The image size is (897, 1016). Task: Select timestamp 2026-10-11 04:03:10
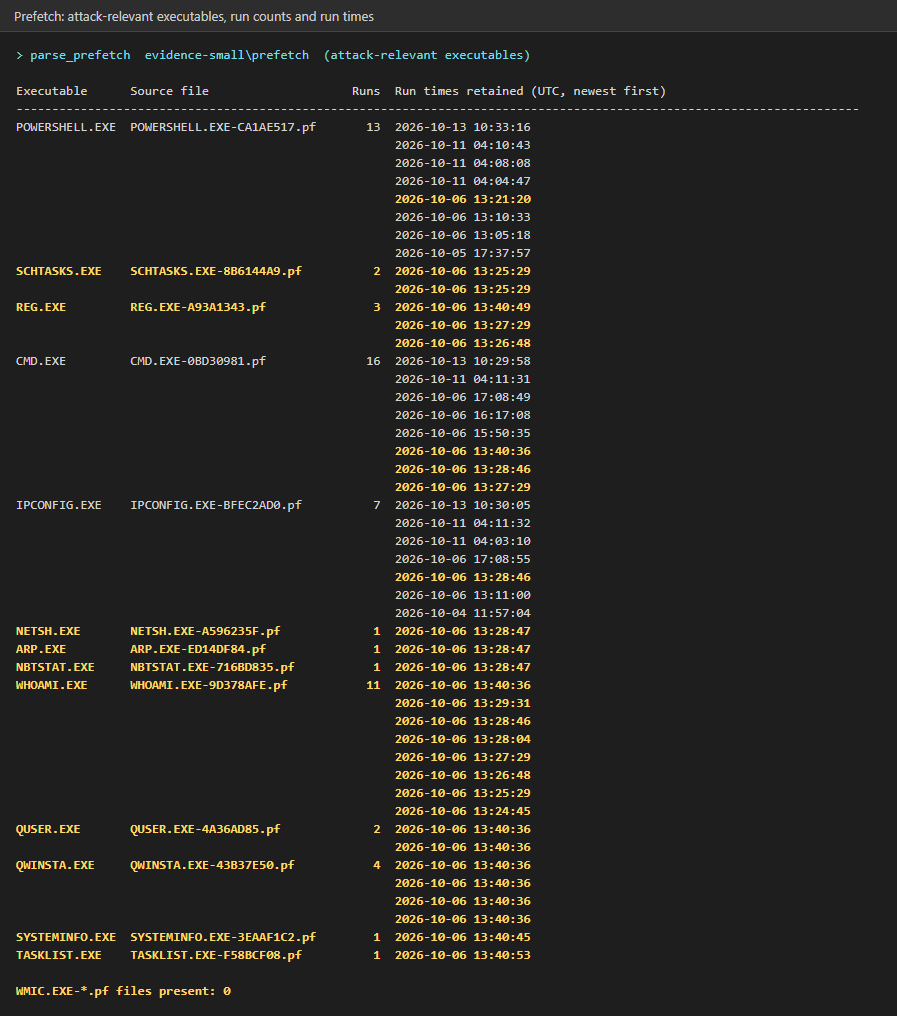[x=463, y=541]
